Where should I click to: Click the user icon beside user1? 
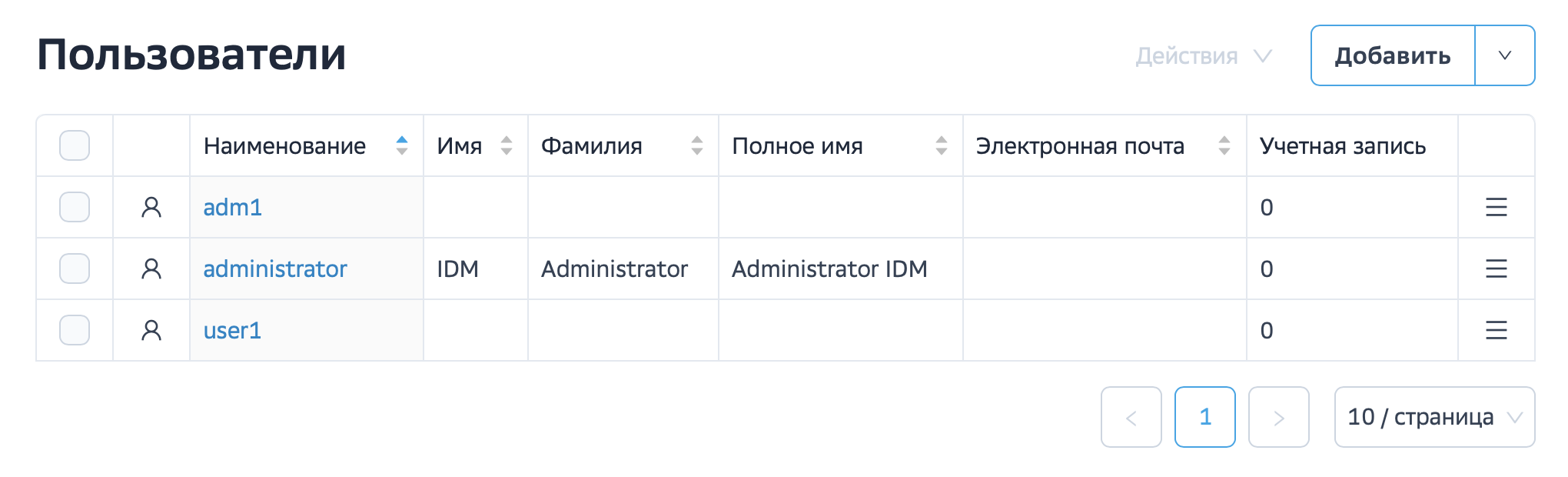pos(151,330)
